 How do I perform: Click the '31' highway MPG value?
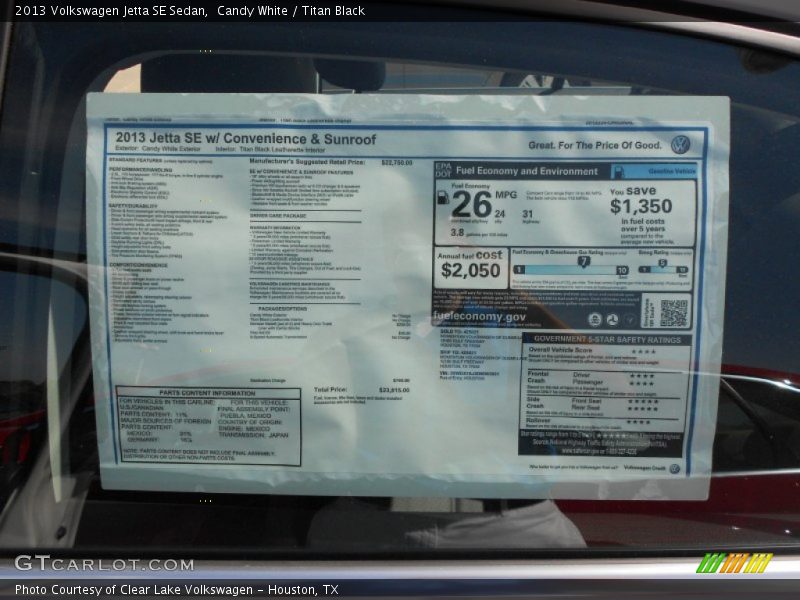(x=528, y=214)
